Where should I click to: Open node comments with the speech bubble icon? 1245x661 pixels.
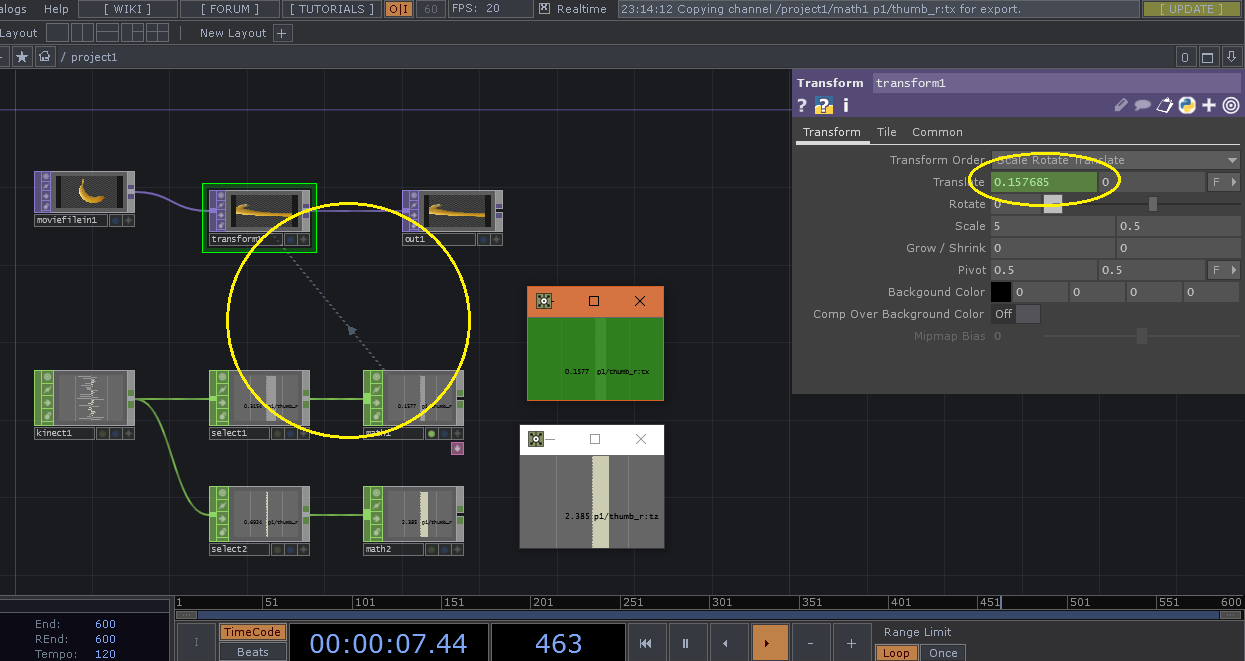pyautogui.click(x=1143, y=104)
